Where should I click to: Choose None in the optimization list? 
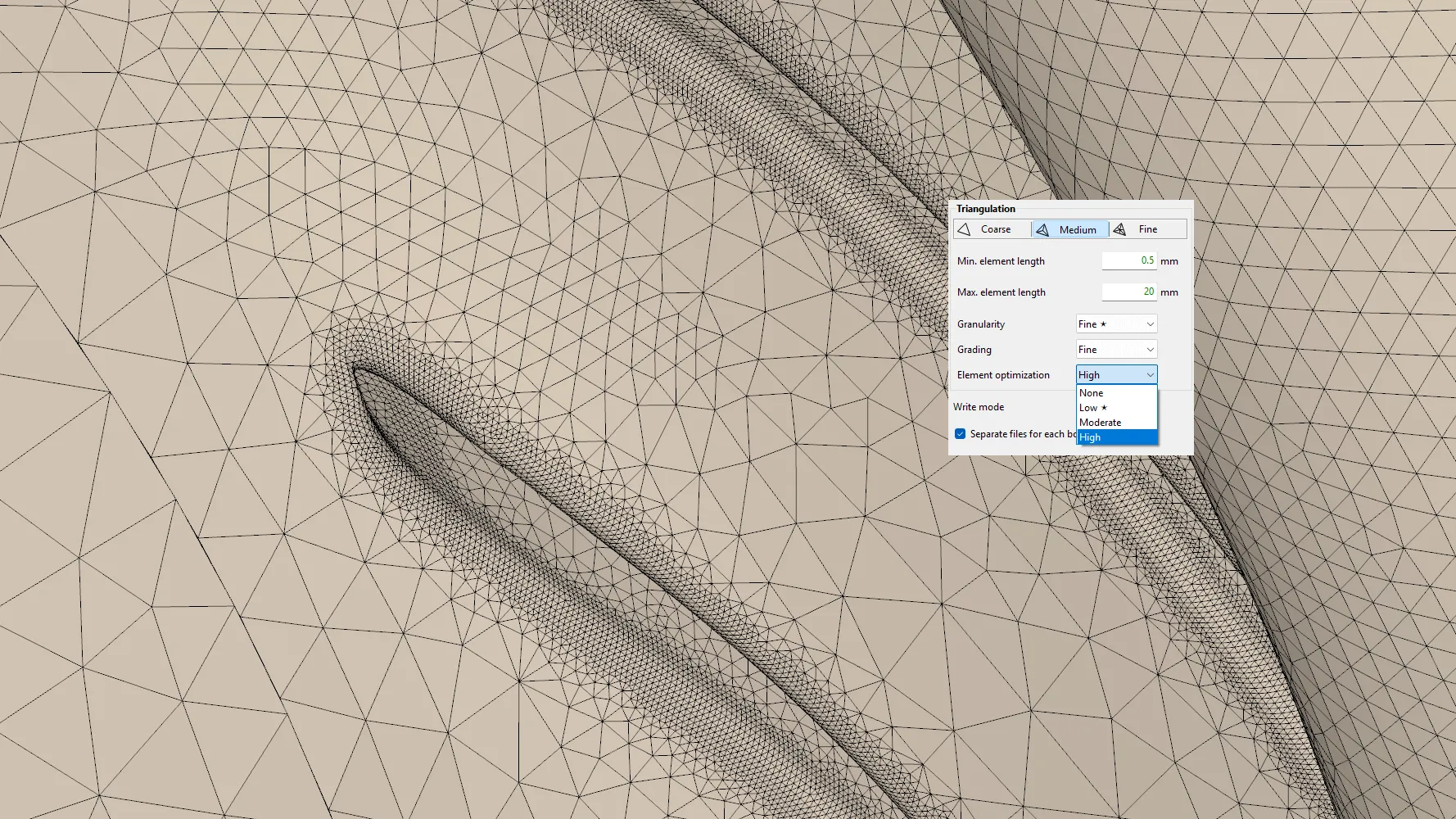(x=1117, y=393)
